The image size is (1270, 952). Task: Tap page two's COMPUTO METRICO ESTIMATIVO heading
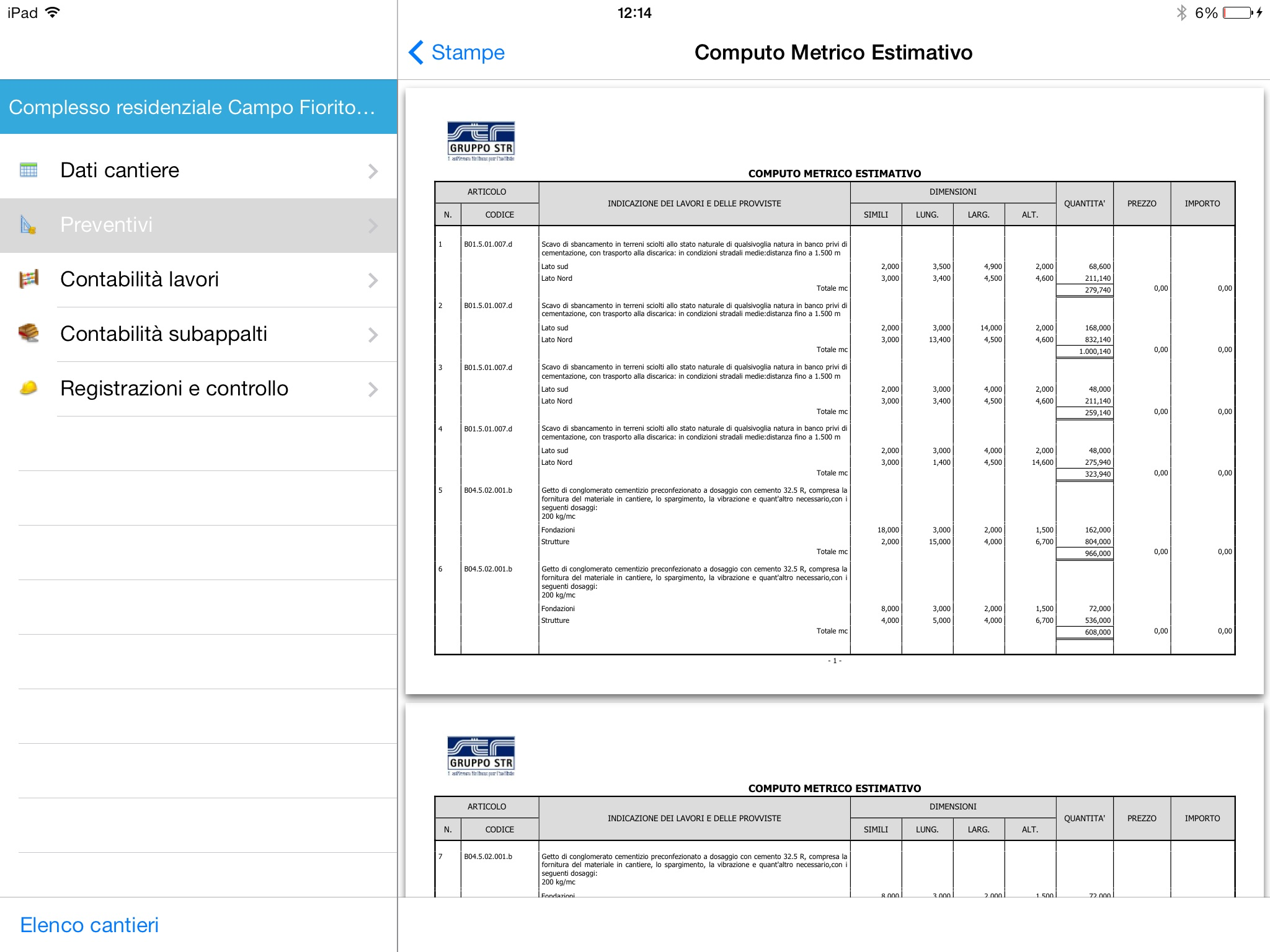835,788
